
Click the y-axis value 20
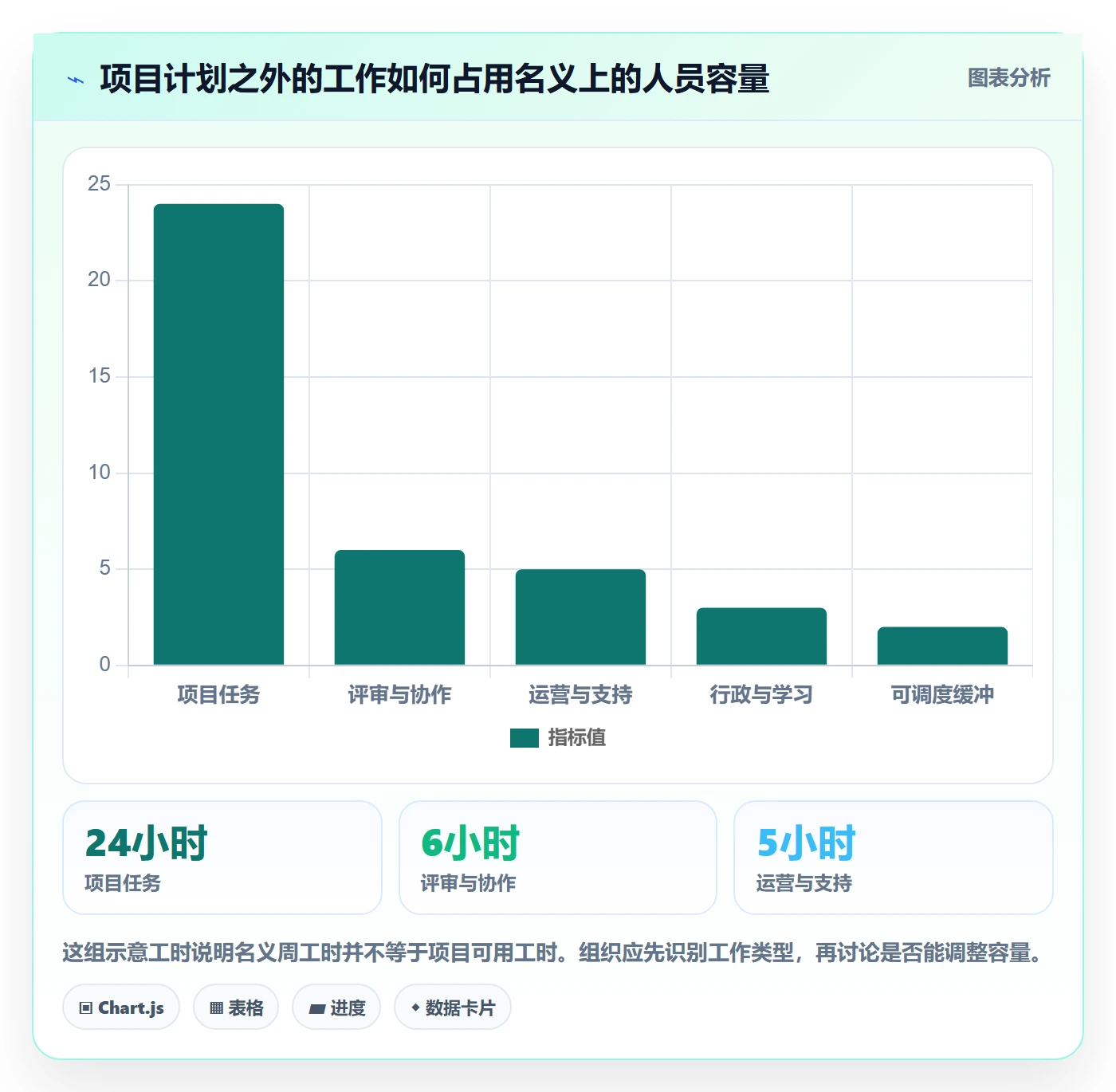(x=99, y=280)
